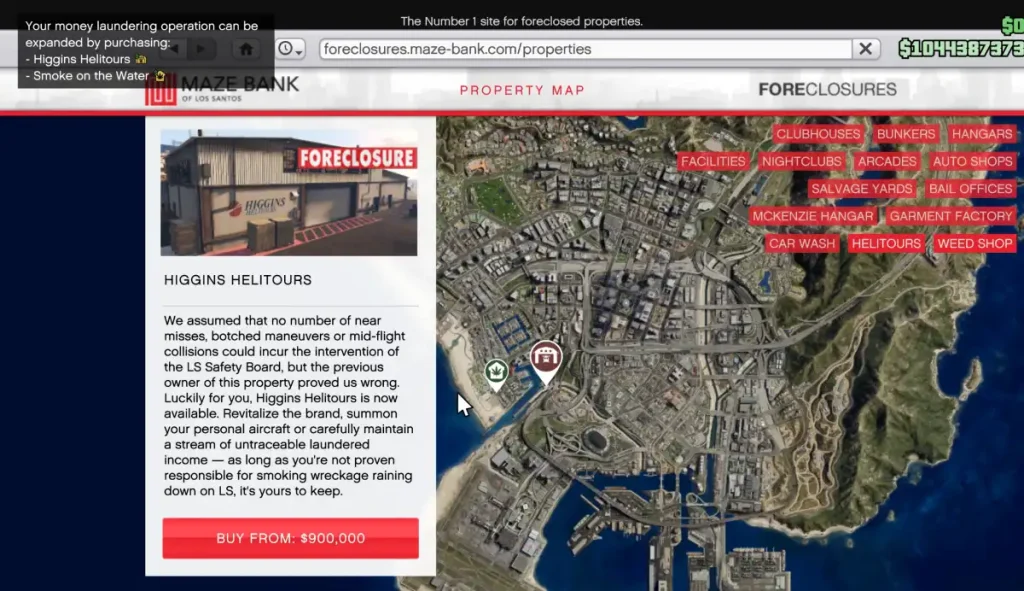Open the browser history clock dropdown
This screenshot has width=1024, height=591.
(290, 49)
